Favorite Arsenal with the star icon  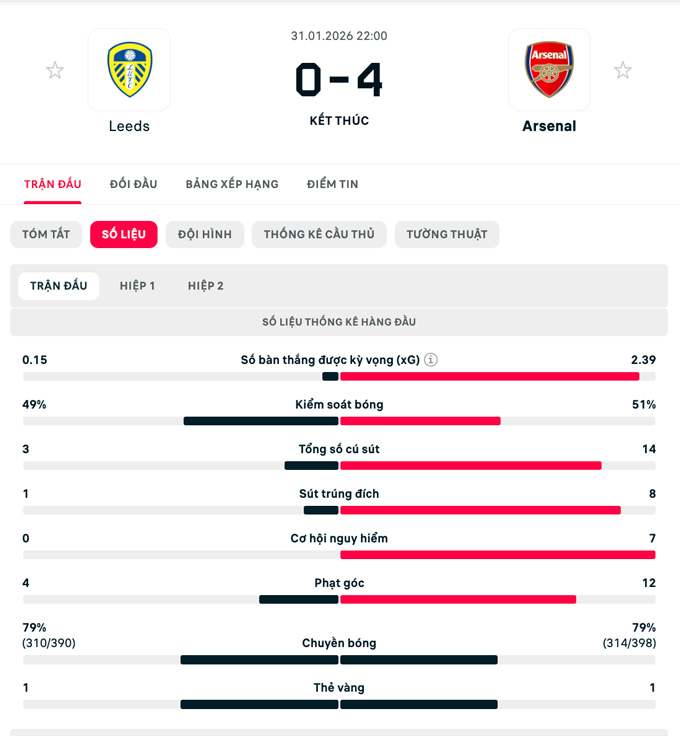coord(623,70)
